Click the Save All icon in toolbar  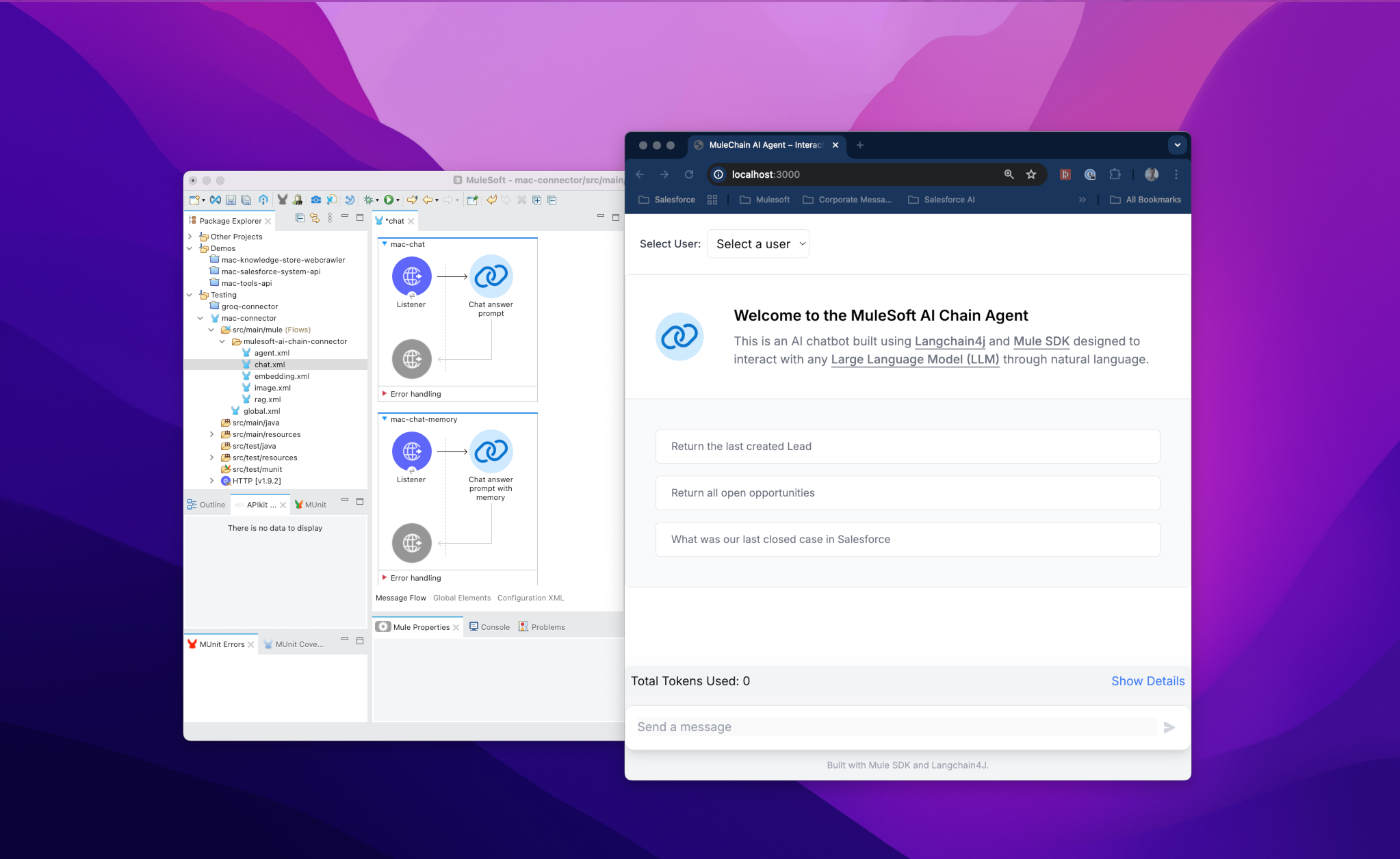246,200
